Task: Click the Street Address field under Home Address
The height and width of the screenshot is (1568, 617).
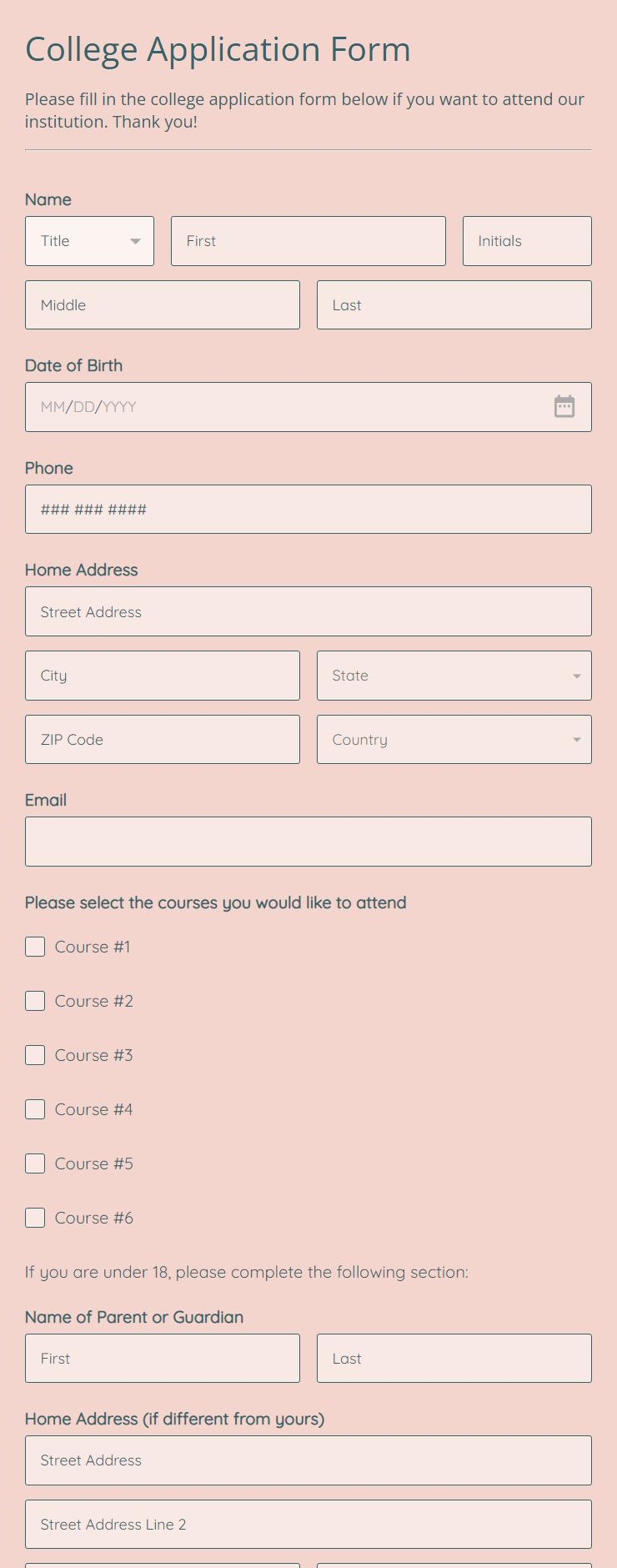Action: click(308, 611)
